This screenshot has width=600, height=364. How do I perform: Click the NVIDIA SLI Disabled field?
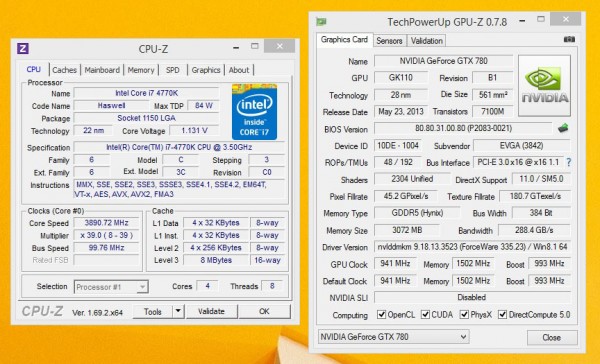472,297
